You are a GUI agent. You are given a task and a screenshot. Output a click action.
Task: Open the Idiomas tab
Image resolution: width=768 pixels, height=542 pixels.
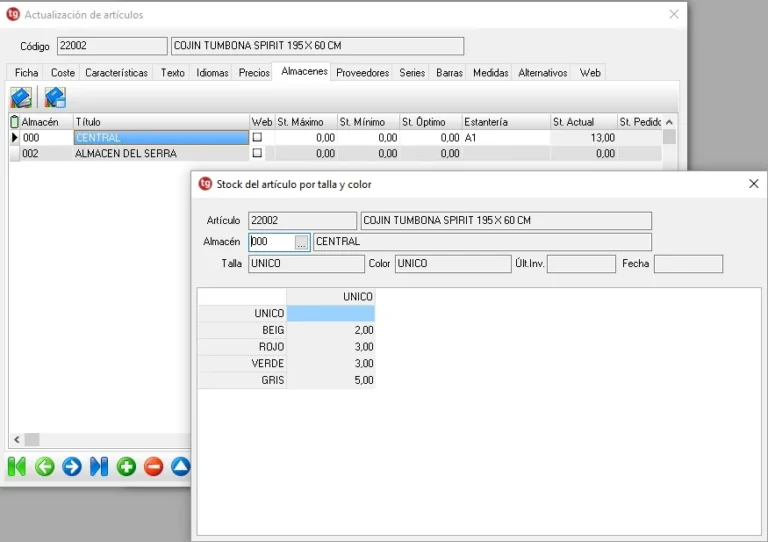(x=212, y=72)
